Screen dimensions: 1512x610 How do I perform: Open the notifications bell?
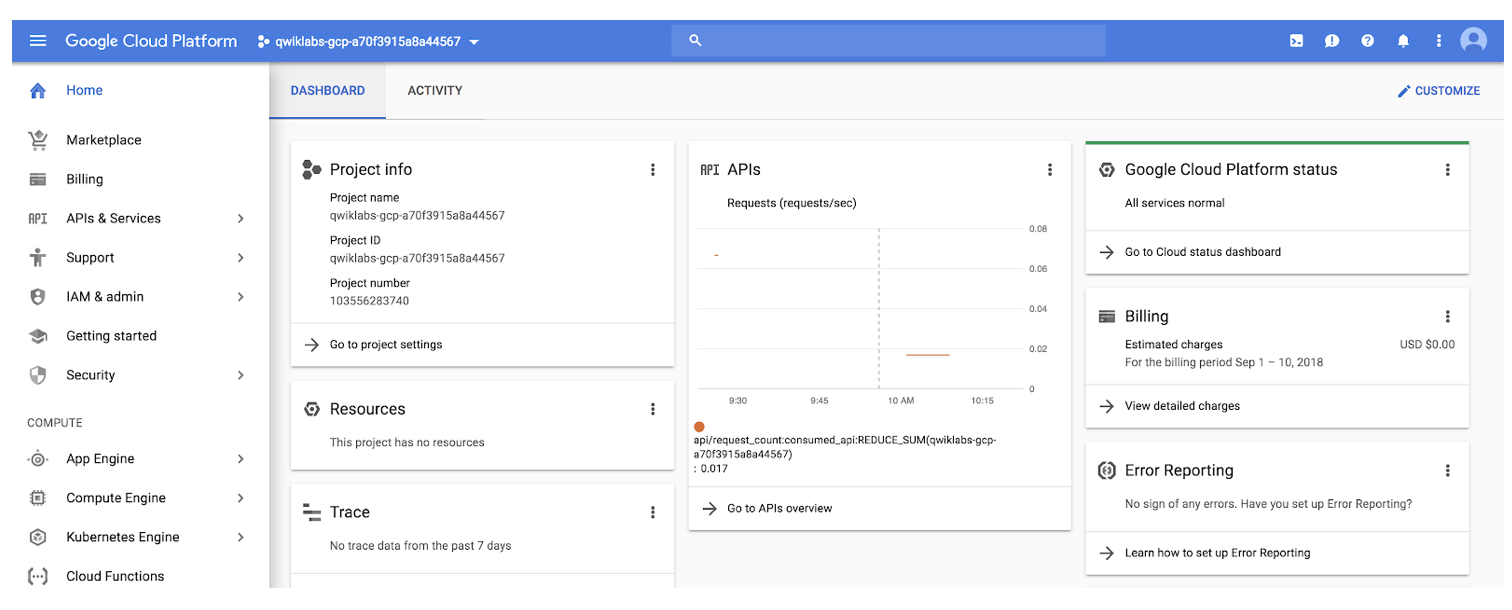1403,41
